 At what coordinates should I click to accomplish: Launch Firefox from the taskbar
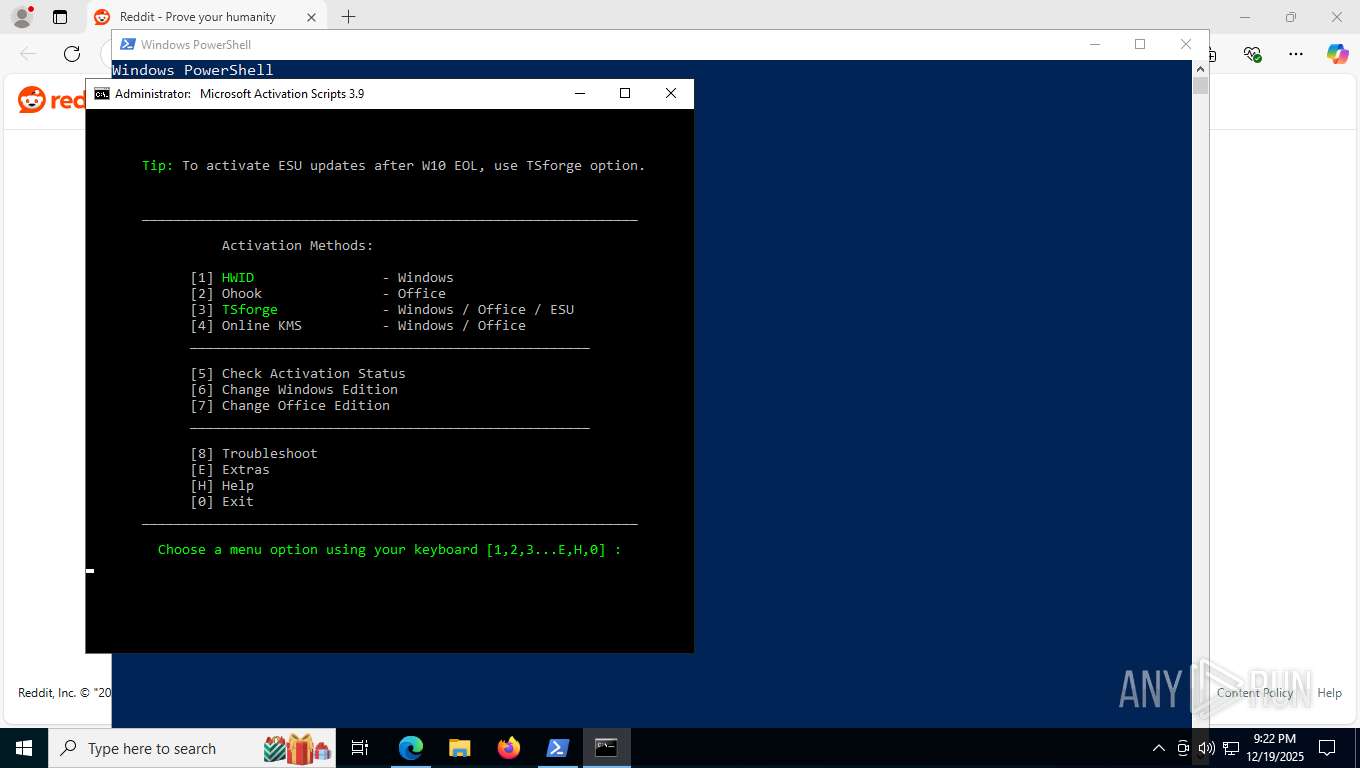(x=509, y=748)
